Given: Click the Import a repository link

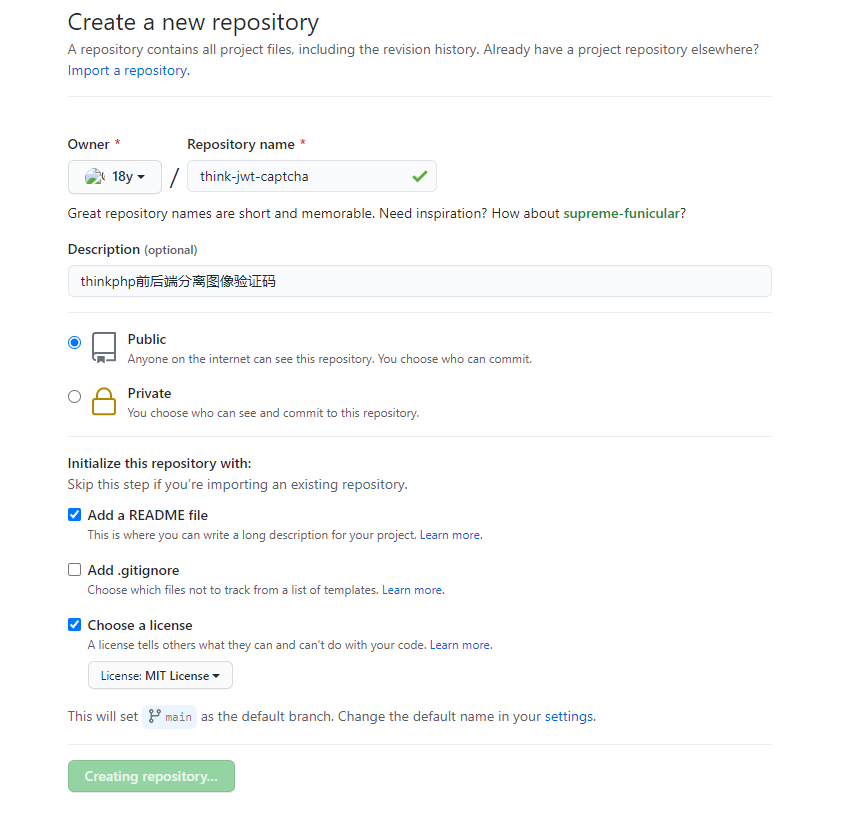Looking at the screenshot, I should (x=128, y=71).
